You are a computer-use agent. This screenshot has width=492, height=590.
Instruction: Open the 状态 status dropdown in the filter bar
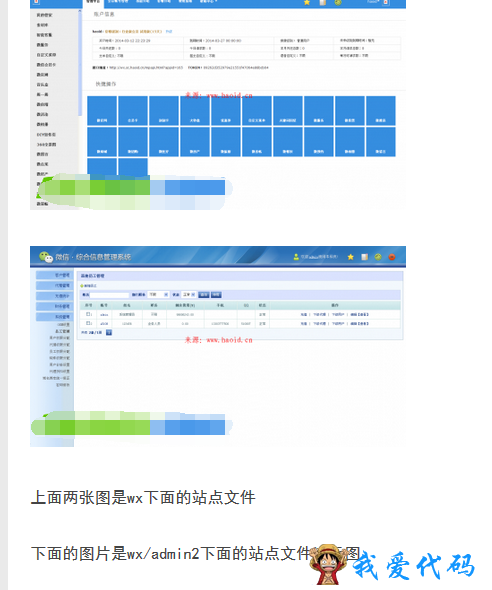pos(189,295)
